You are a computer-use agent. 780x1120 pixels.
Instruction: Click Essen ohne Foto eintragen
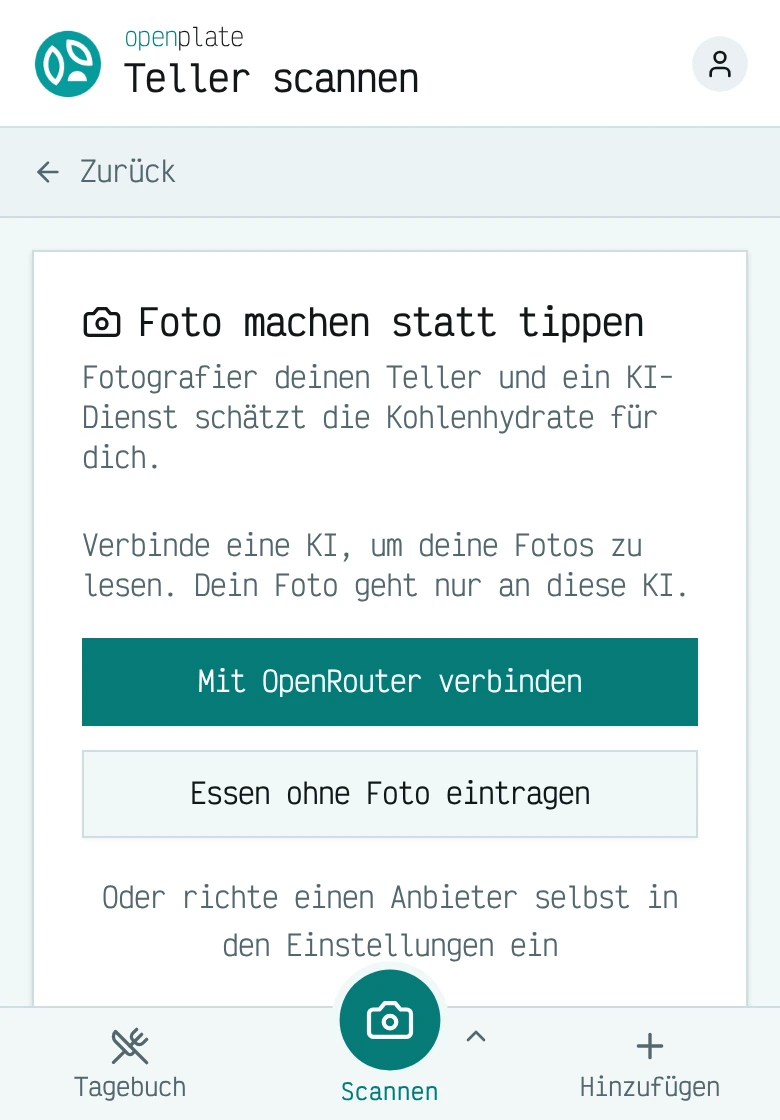390,794
